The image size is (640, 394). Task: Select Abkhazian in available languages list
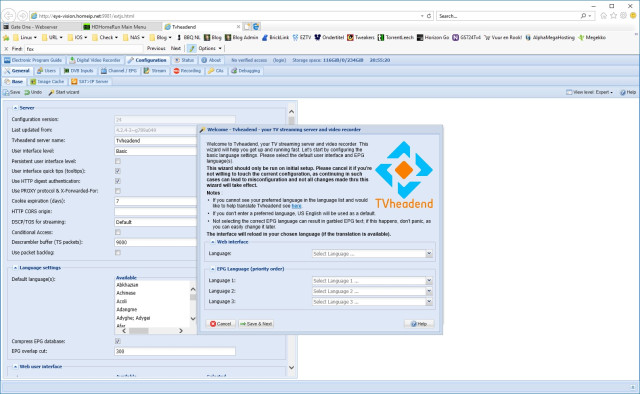127,285
